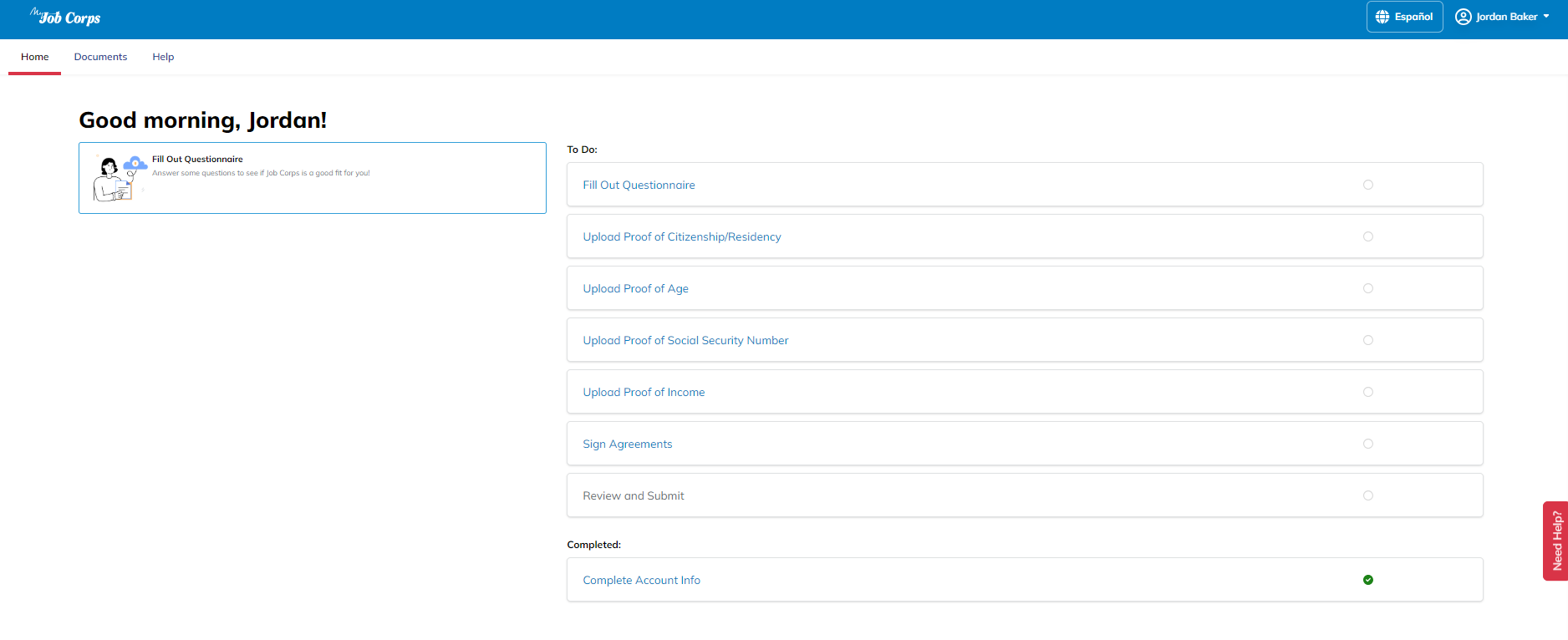Go to the Home tab
This screenshot has width=1568, height=640.
tap(35, 57)
